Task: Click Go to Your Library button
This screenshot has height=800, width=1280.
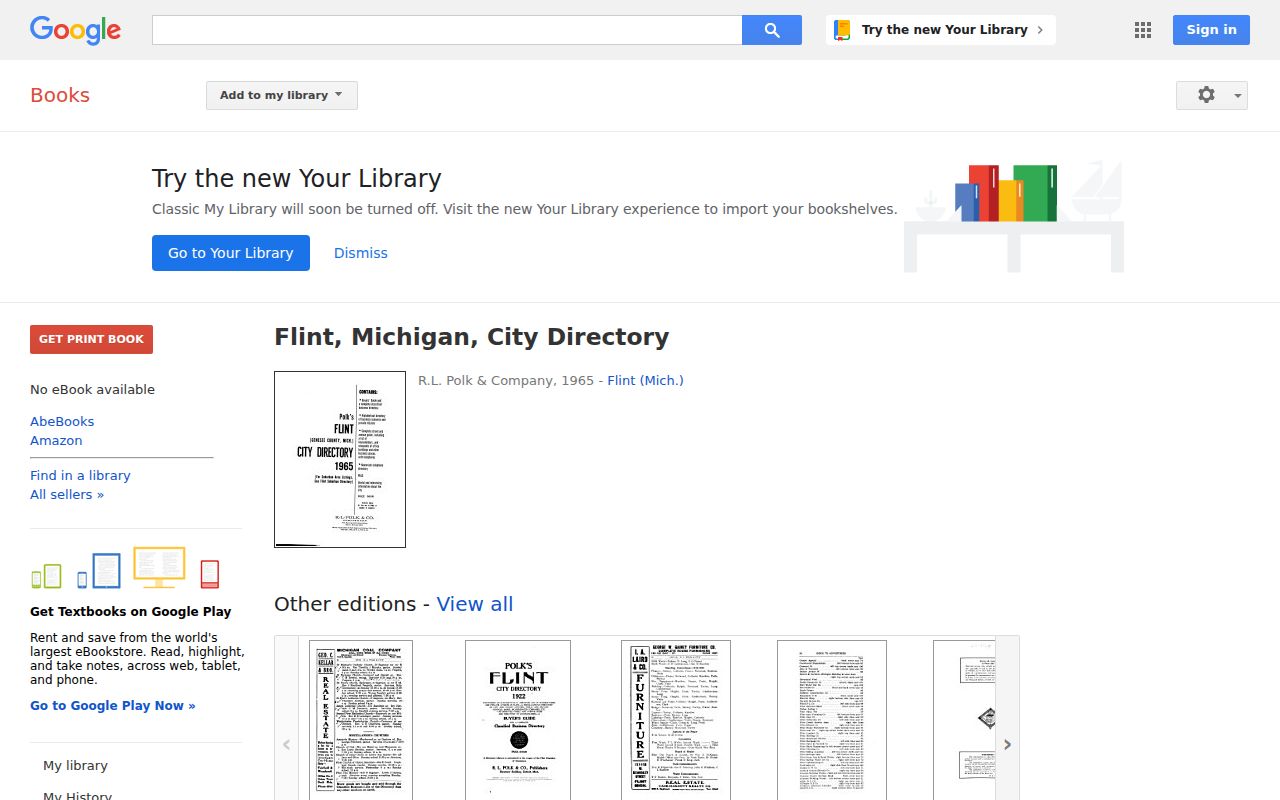Action: pyautogui.click(x=231, y=253)
